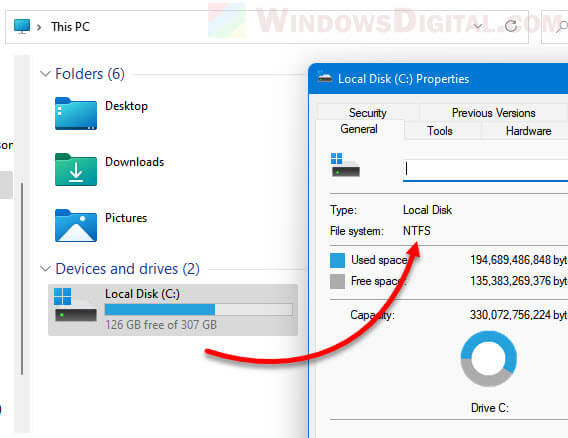Open the Pictures folder icon
568x438 pixels.
click(76, 225)
